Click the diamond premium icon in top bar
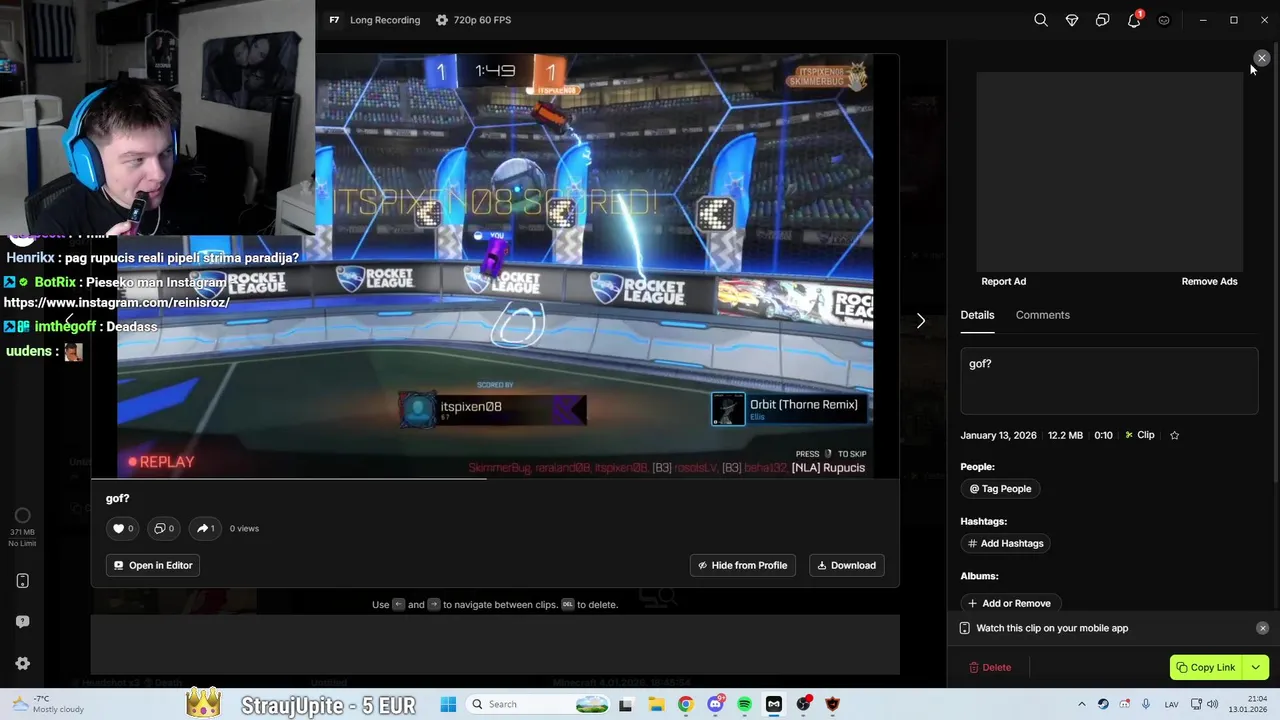Image resolution: width=1280 pixels, height=720 pixels. (1072, 20)
